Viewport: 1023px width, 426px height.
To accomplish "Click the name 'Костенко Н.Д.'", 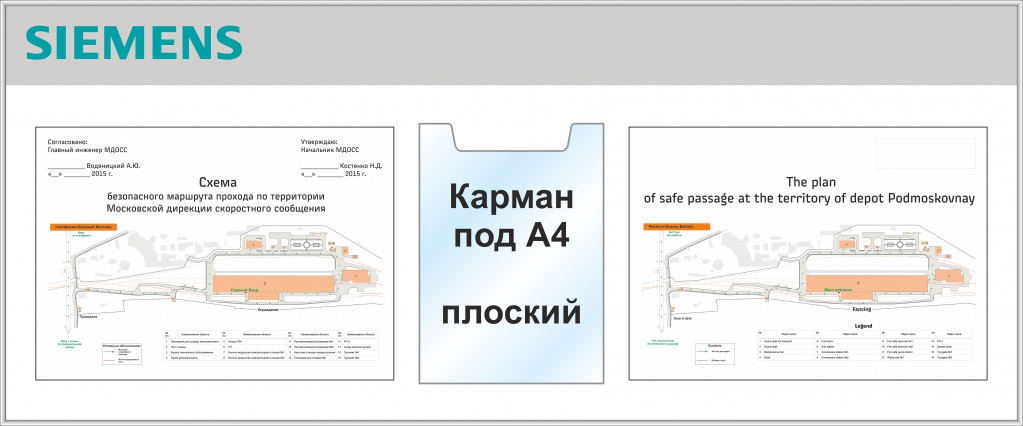I will [360, 166].
